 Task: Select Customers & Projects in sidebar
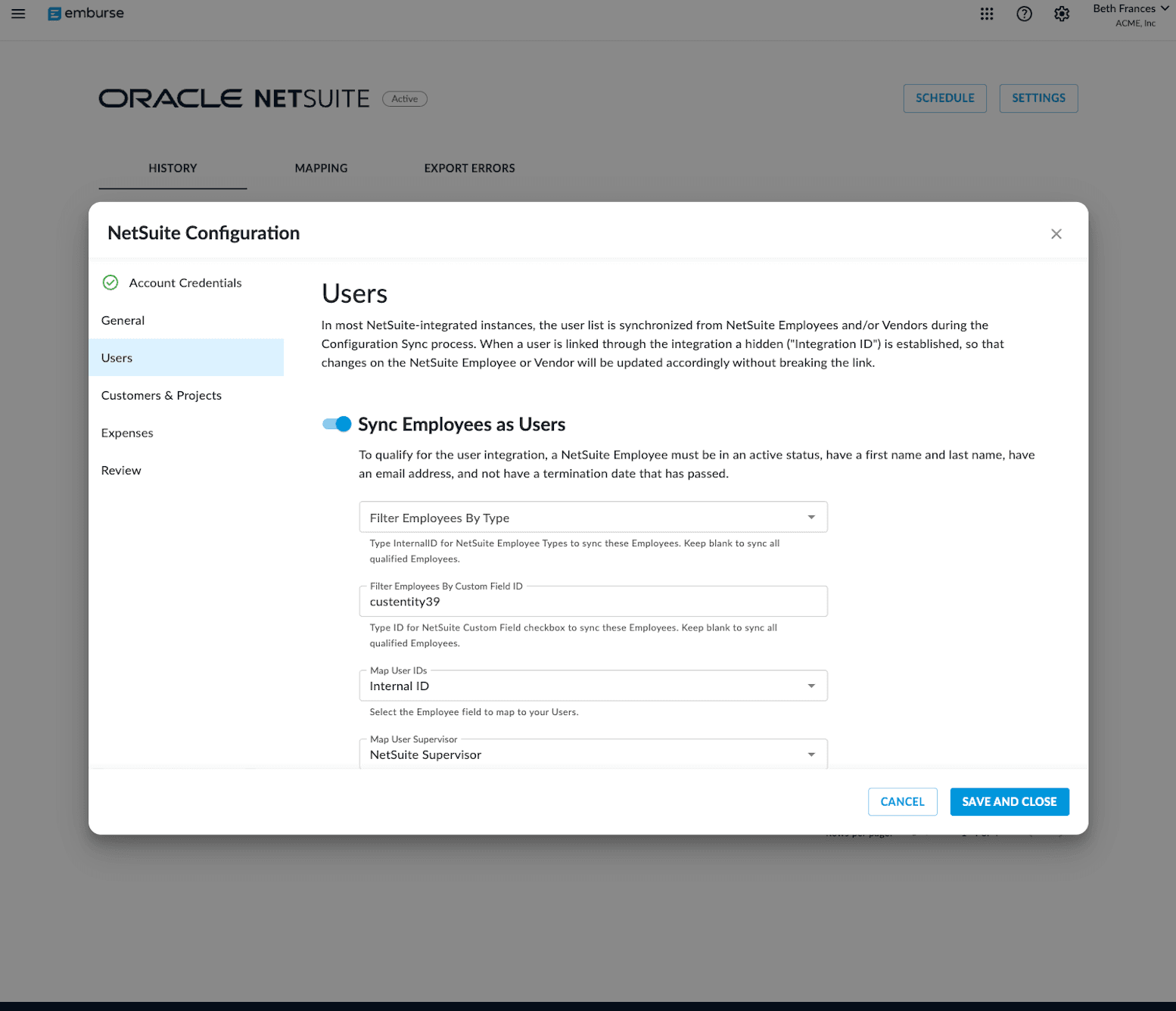pos(161,396)
